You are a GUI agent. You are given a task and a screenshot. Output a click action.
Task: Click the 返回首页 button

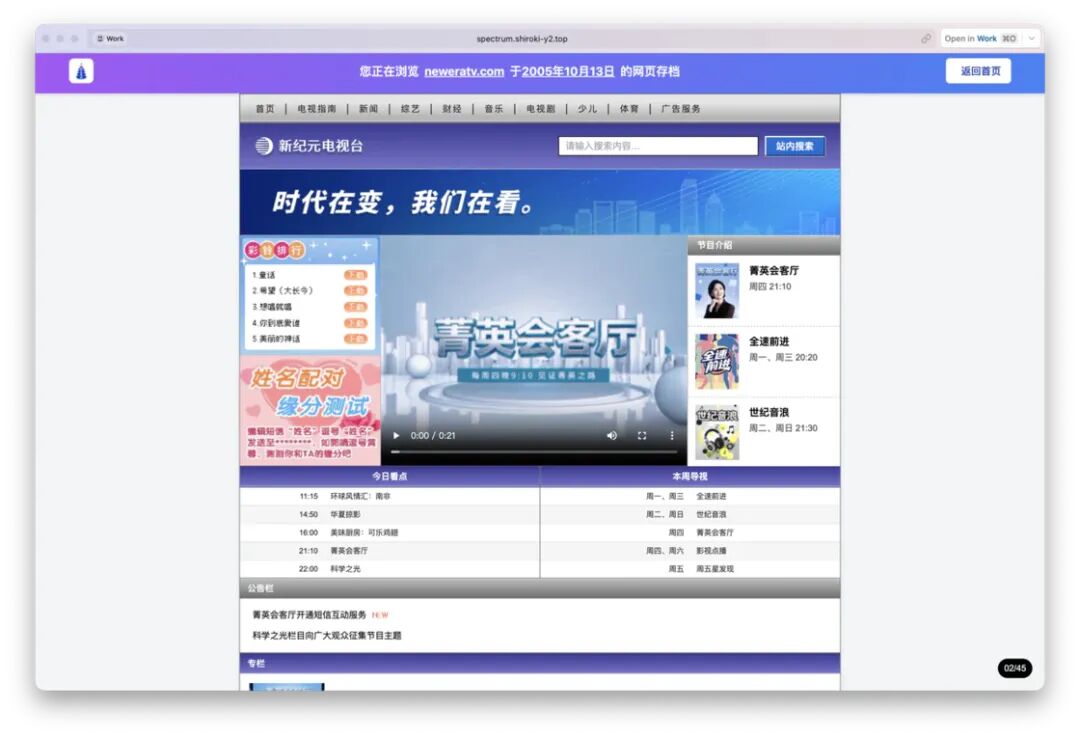click(979, 71)
